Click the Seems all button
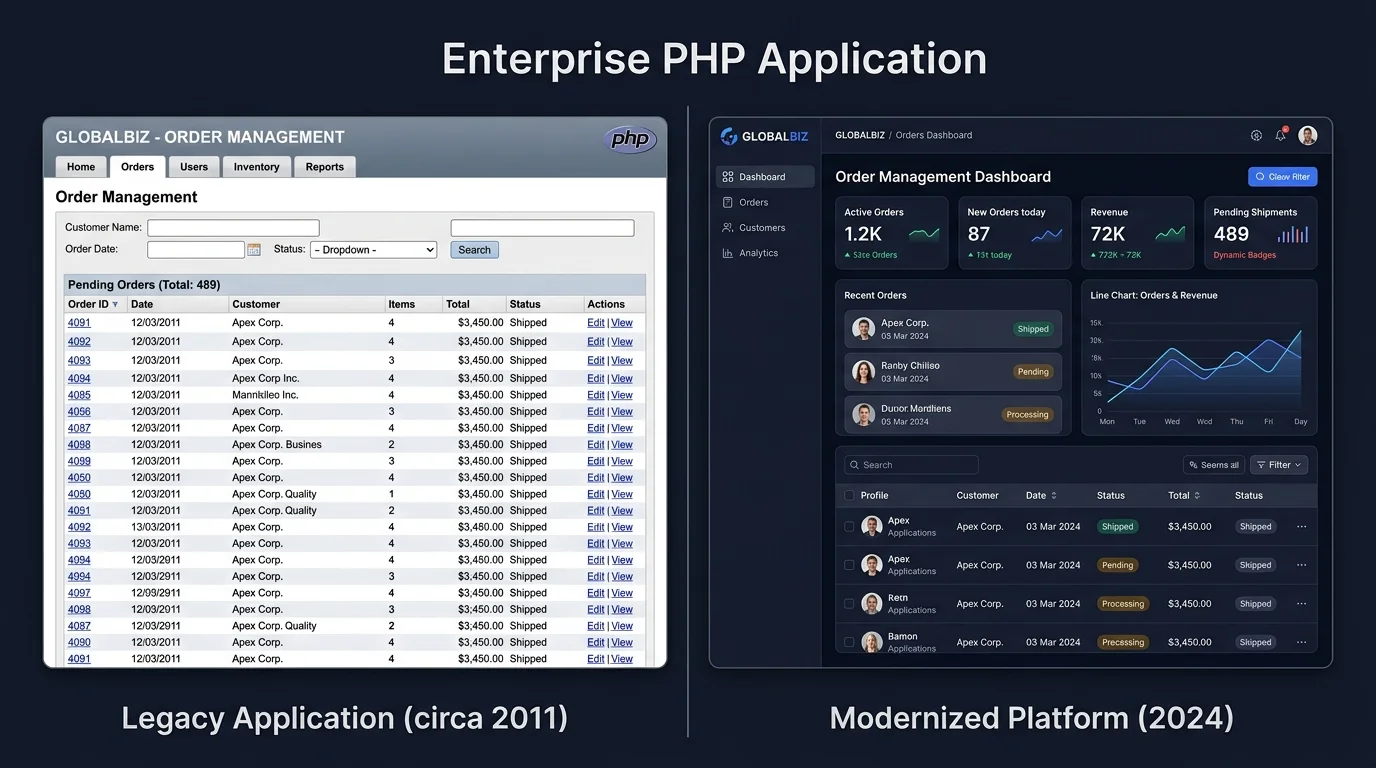 (1214, 465)
